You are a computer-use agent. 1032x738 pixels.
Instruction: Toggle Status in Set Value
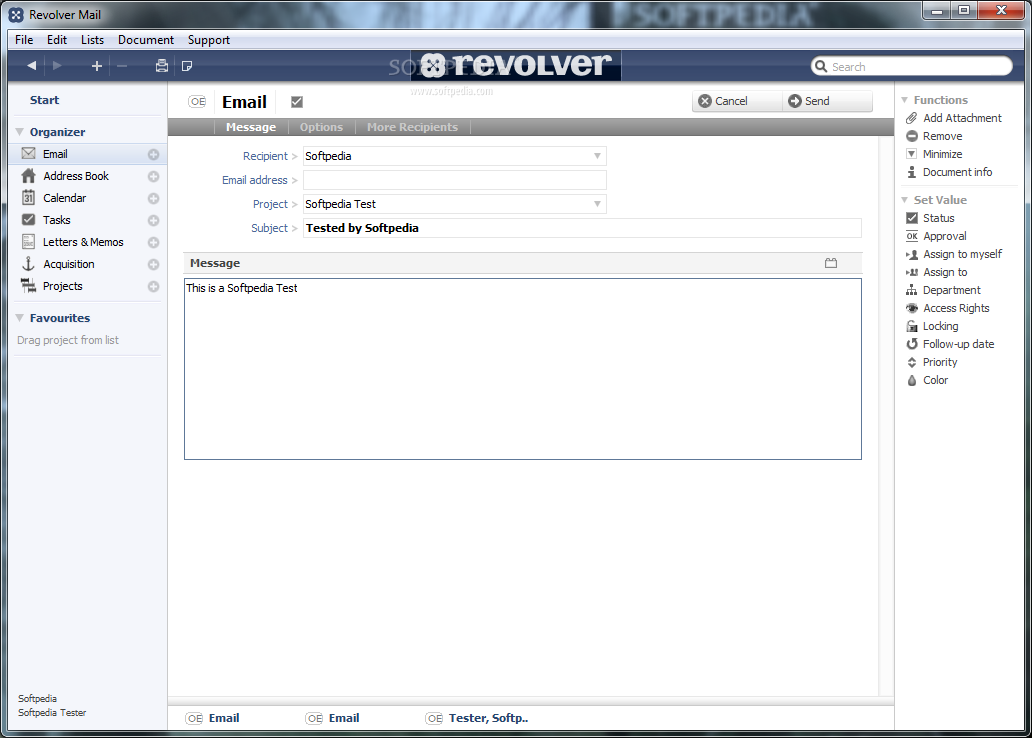click(930, 218)
